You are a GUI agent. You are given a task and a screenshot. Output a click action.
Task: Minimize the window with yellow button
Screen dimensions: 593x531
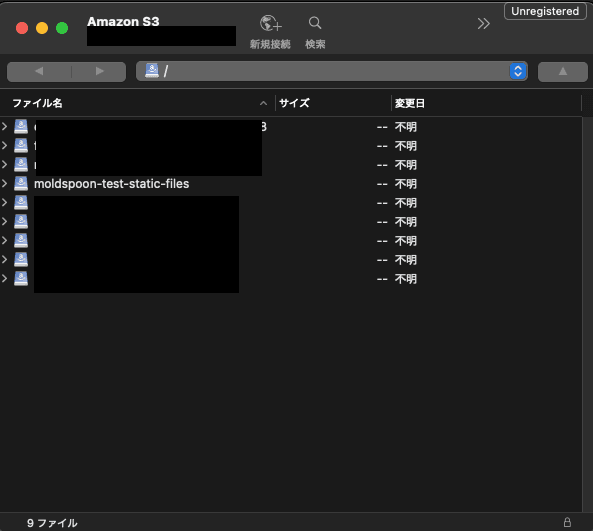(42, 28)
